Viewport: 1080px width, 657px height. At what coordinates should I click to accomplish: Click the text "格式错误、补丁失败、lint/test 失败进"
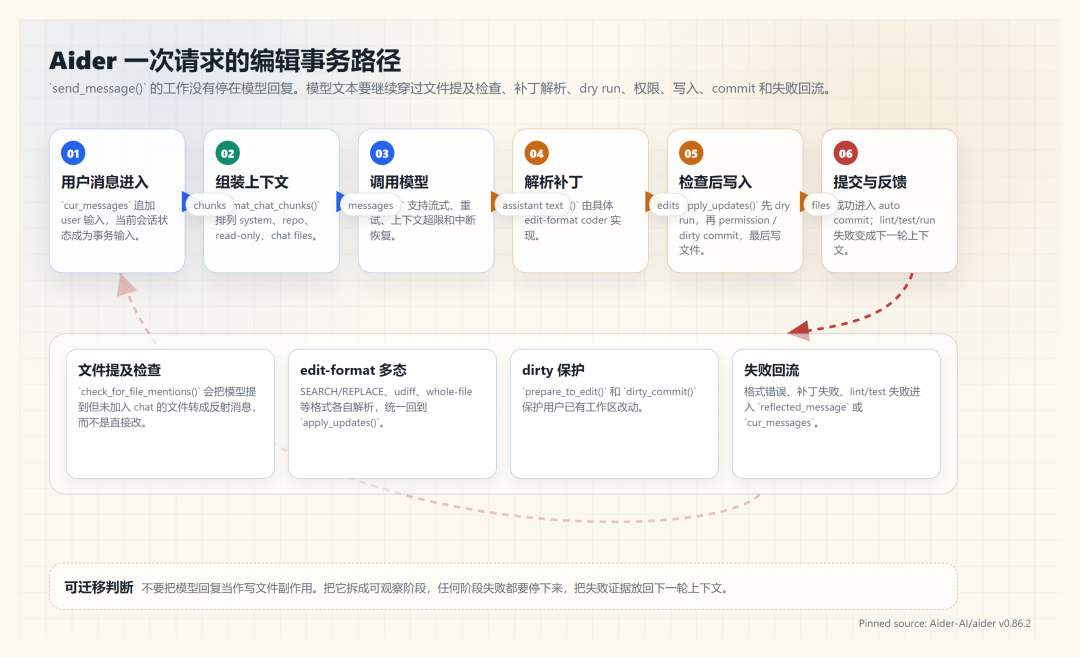click(x=832, y=391)
